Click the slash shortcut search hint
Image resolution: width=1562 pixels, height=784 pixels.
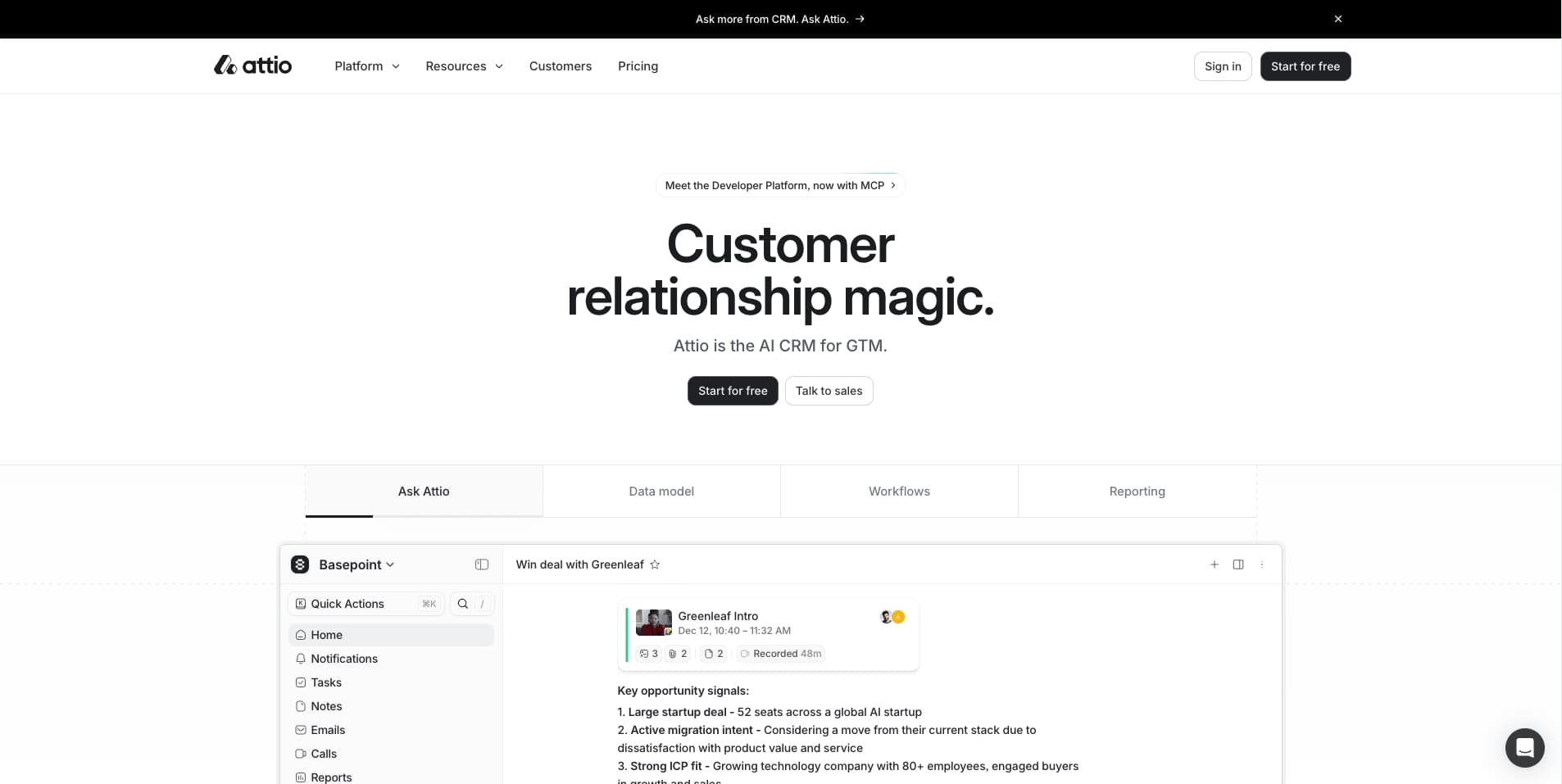(x=482, y=604)
